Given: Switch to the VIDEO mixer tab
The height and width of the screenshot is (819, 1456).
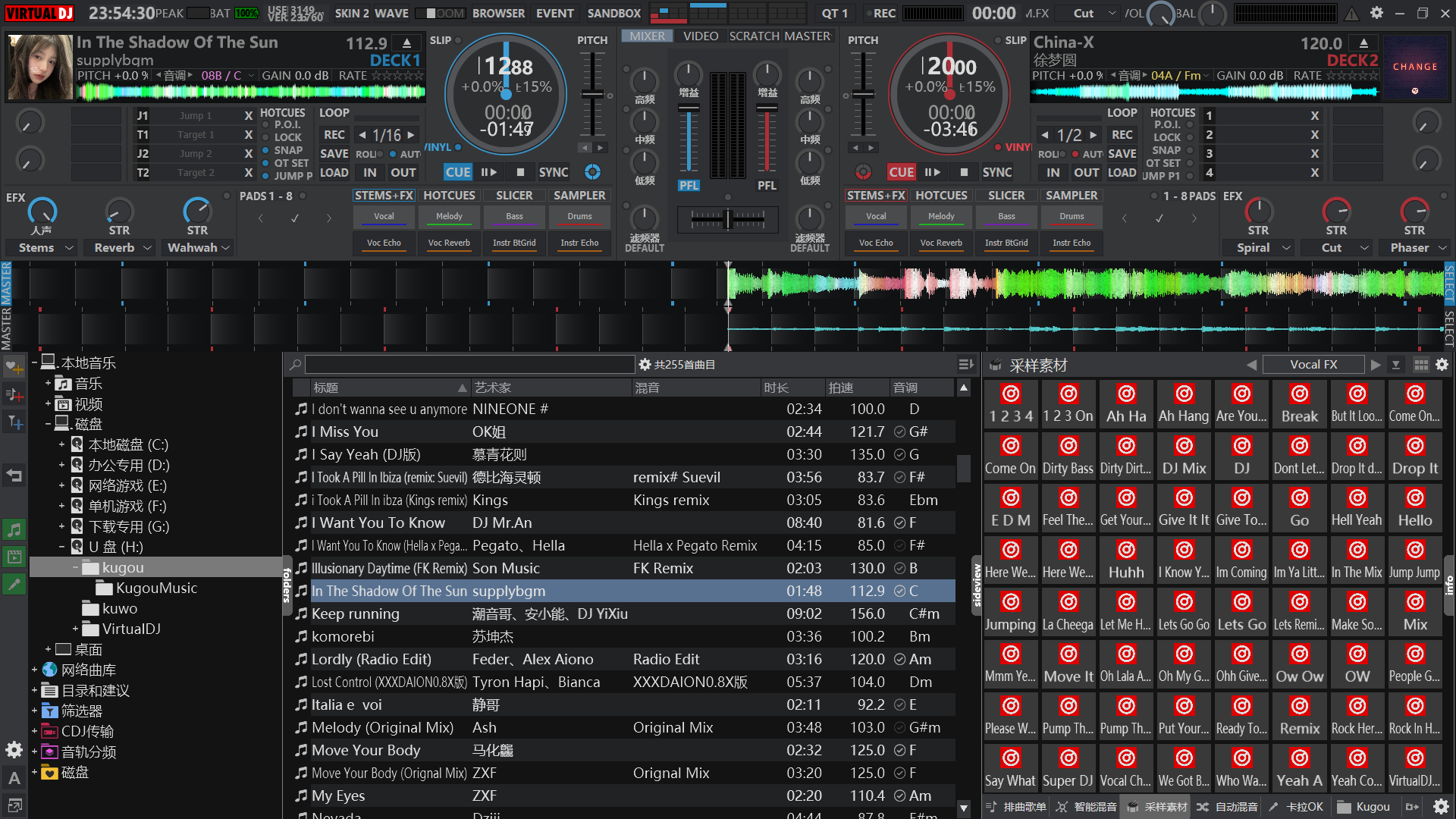Looking at the screenshot, I should 700,36.
